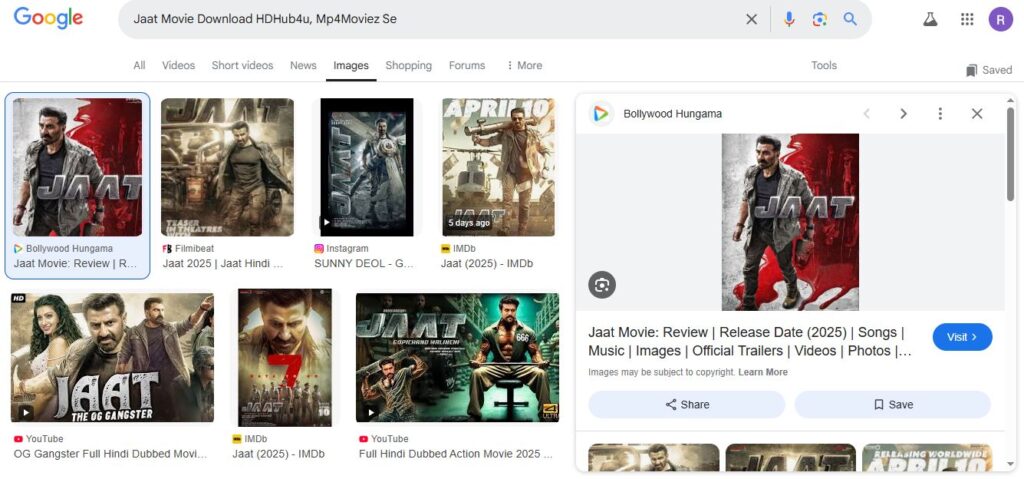This screenshot has height=479, width=1024.
Task: Play icon on Instagram Sunny Deol thumbnail
Action: [x=326, y=222]
